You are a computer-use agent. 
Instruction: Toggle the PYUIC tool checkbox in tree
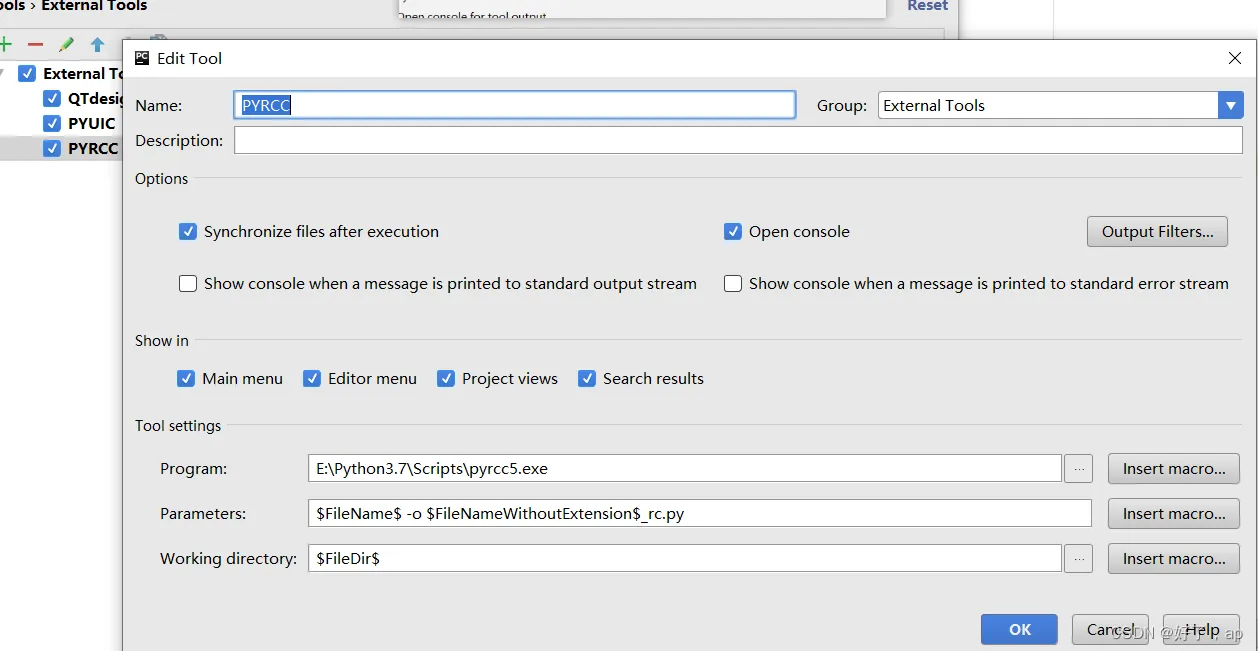(52, 124)
